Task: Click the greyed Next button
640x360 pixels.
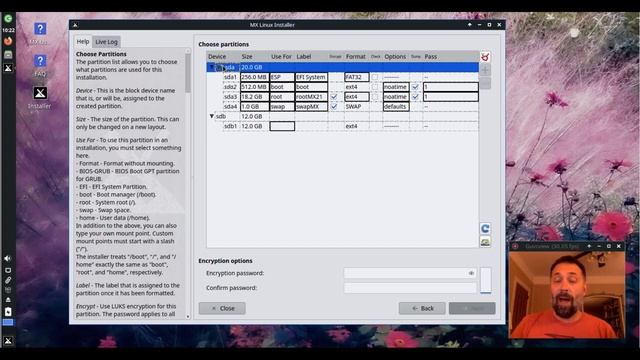Action: pos(472,308)
